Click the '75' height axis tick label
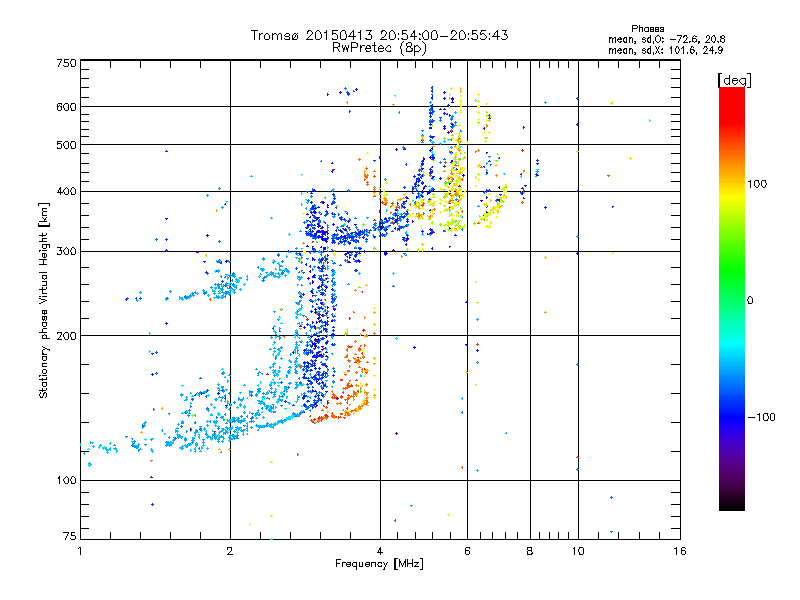Viewport: 800px width, 600px height. (70, 536)
